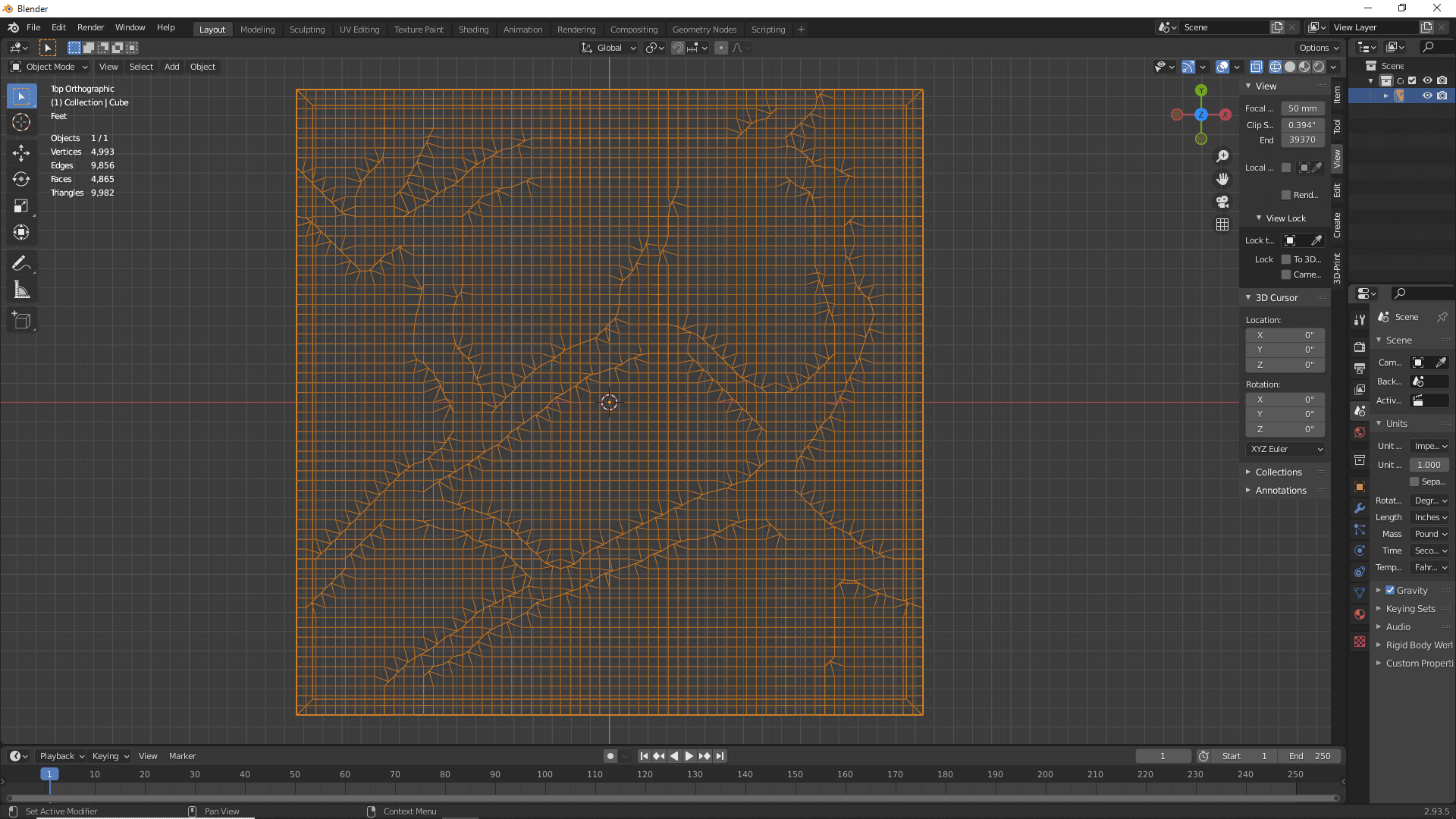Open the Edit menu
The width and height of the screenshot is (1456, 819).
point(58,27)
